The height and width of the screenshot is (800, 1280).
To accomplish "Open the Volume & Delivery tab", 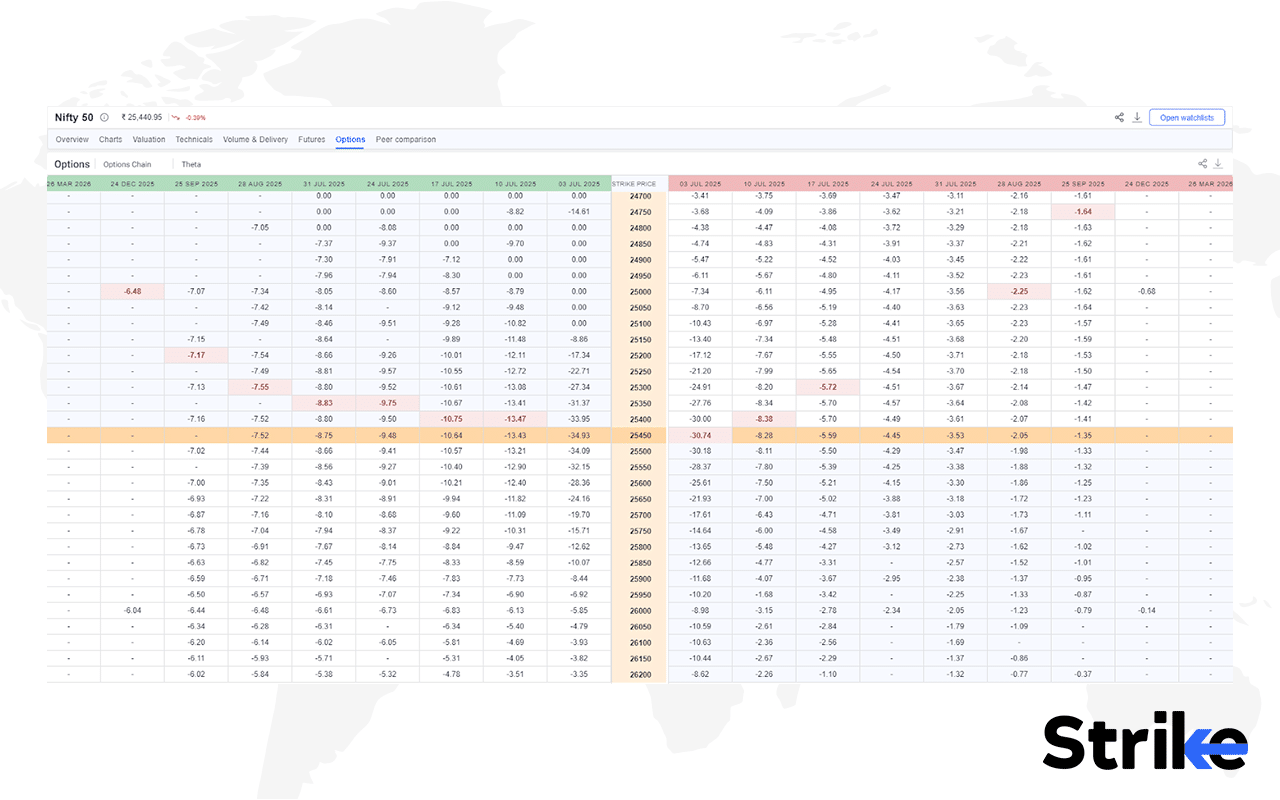I will point(255,140).
